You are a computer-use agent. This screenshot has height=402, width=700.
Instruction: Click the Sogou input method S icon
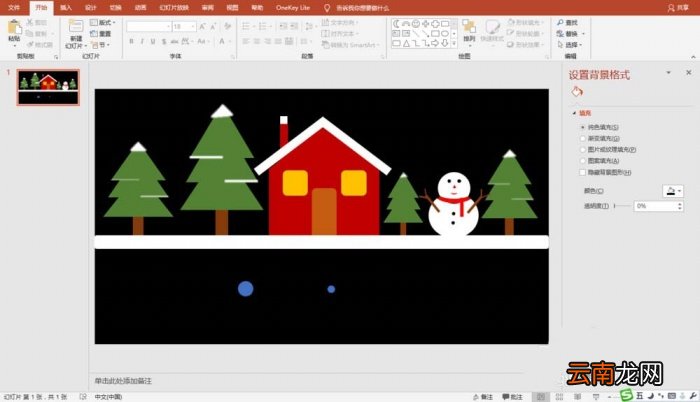(x=627, y=395)
